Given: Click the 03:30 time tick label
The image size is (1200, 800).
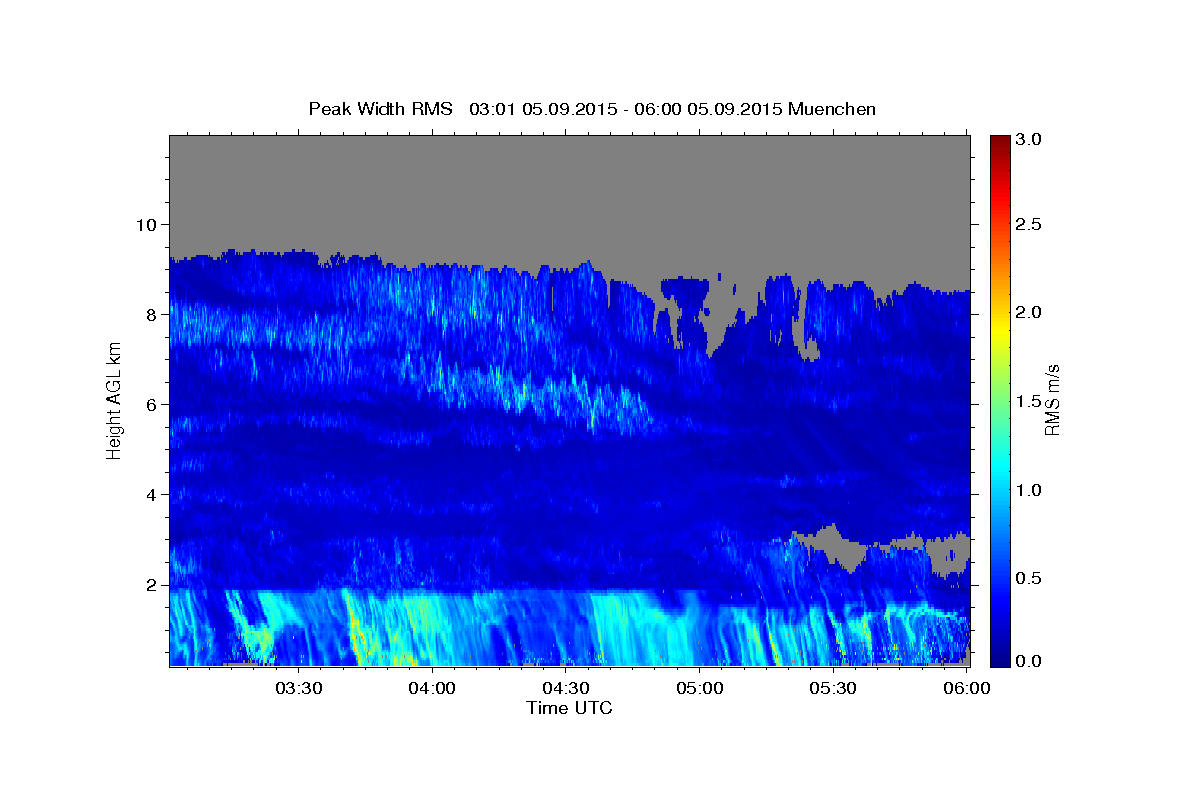Looking at the screenshot, I should pos(298,688).
